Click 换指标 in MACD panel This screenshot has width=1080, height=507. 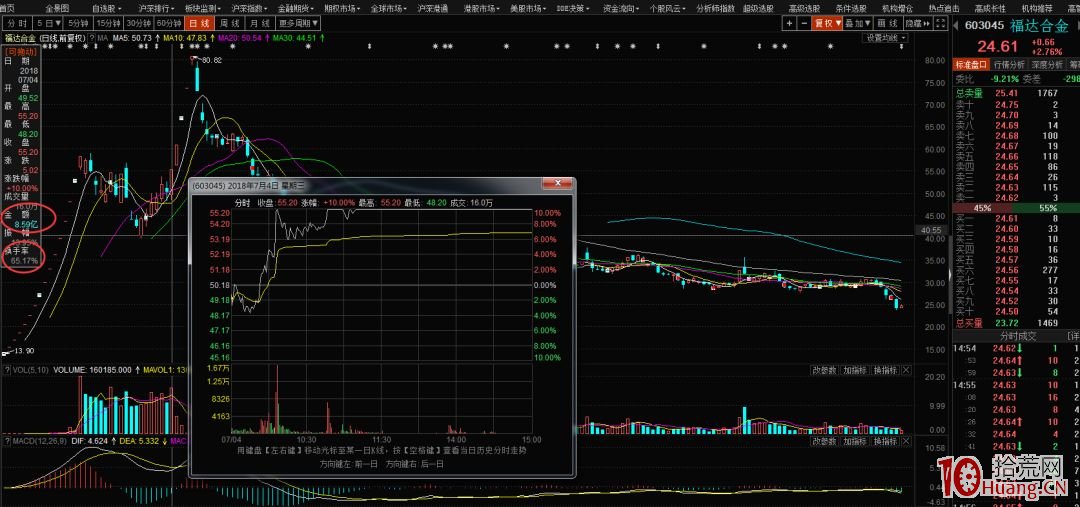pos(886,440)
